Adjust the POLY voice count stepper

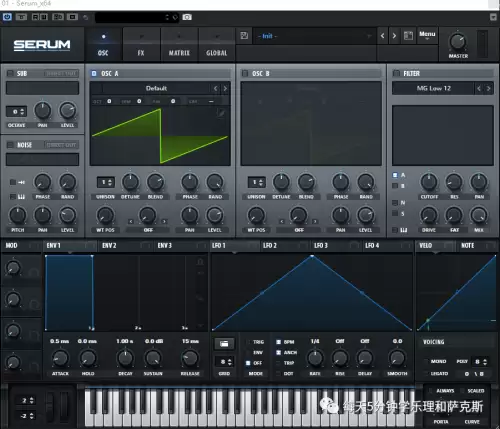[x=480, y=362]
